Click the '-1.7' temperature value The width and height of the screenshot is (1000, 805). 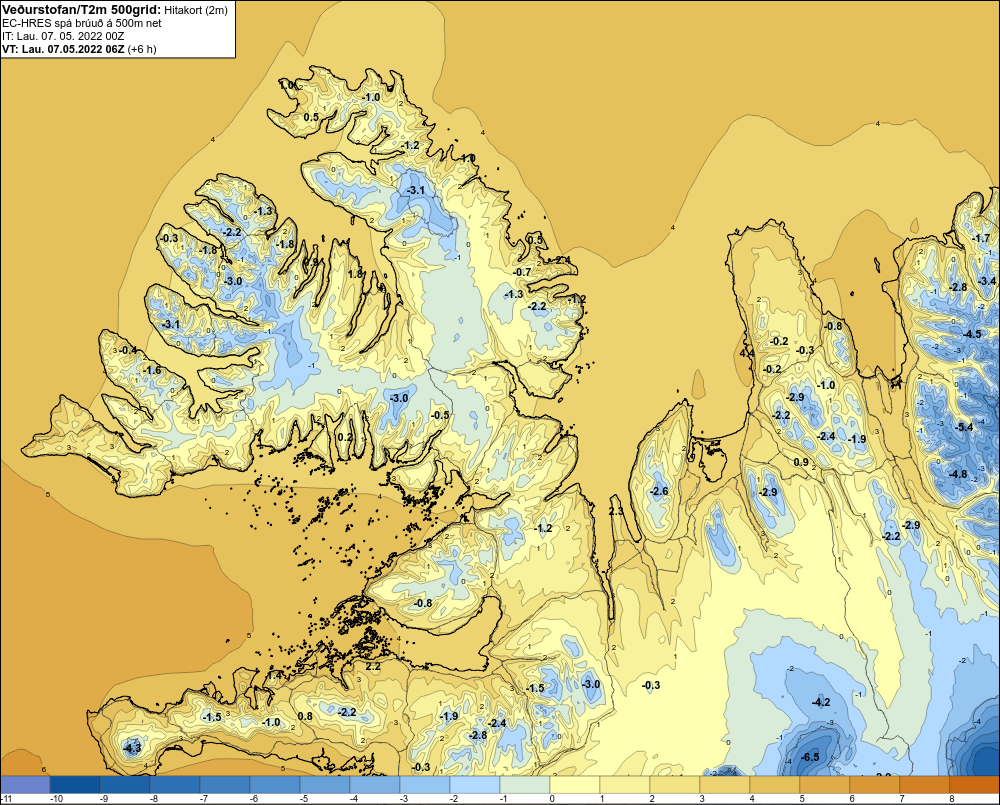pos(981,239)
